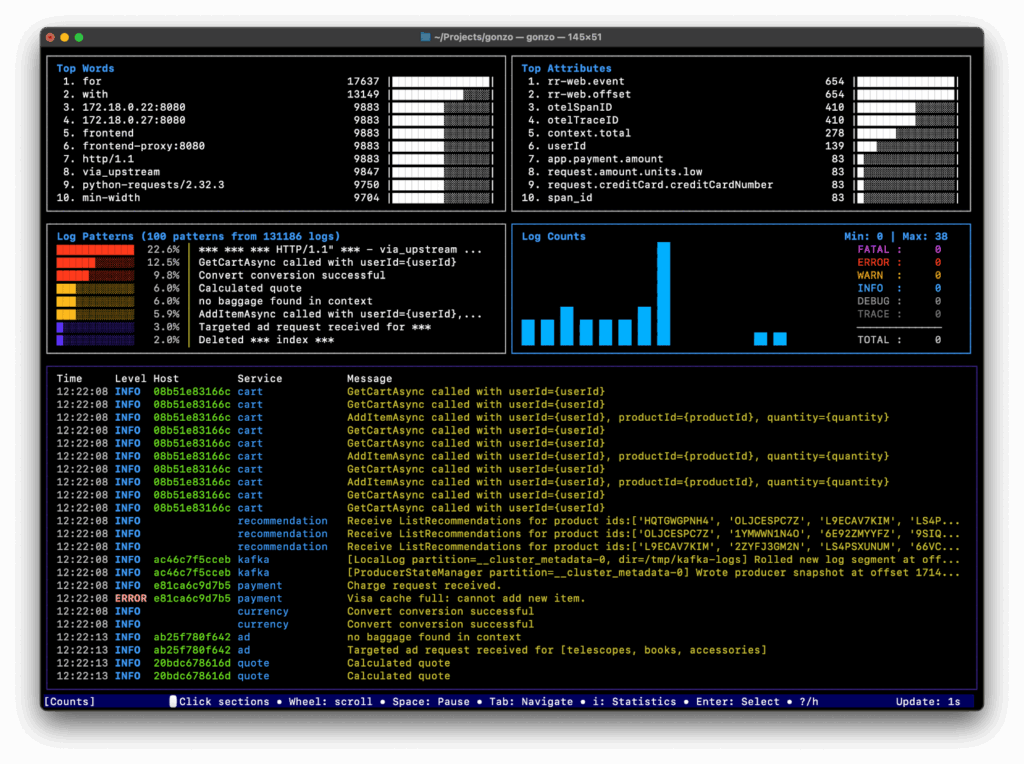Click the "i: Statistics" hint in the status bar
1024x764 pixels.
tap(635, 702)
